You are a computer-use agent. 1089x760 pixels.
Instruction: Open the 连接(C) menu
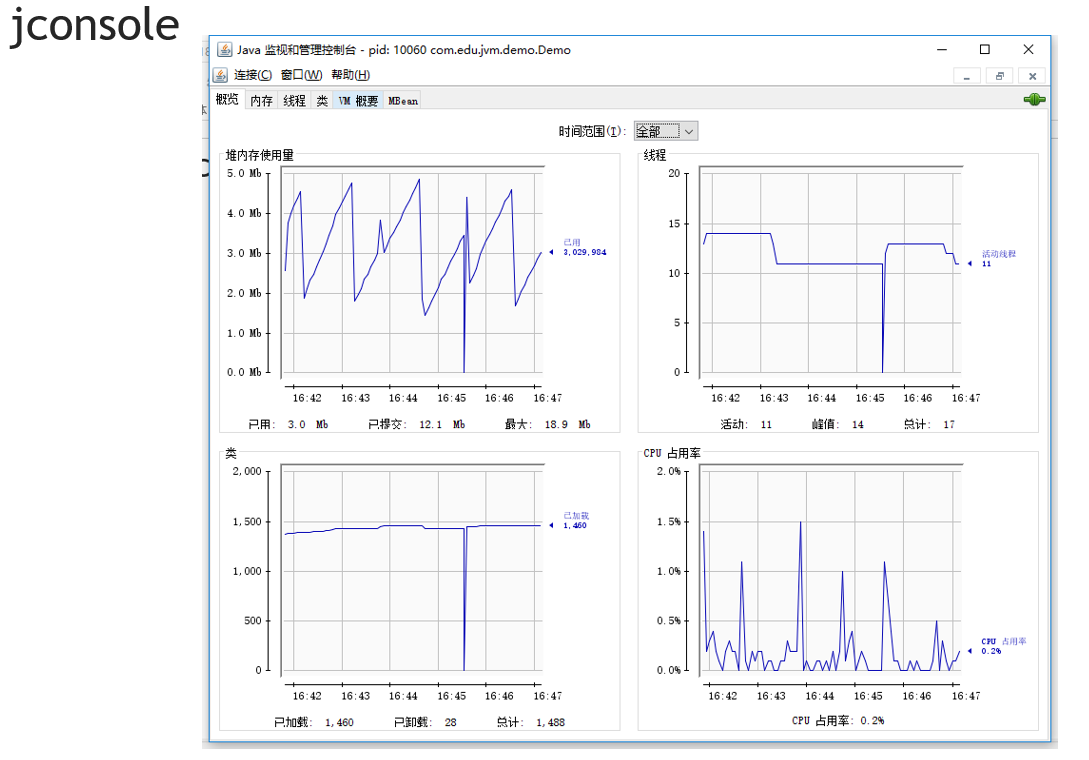coord(253,75)
